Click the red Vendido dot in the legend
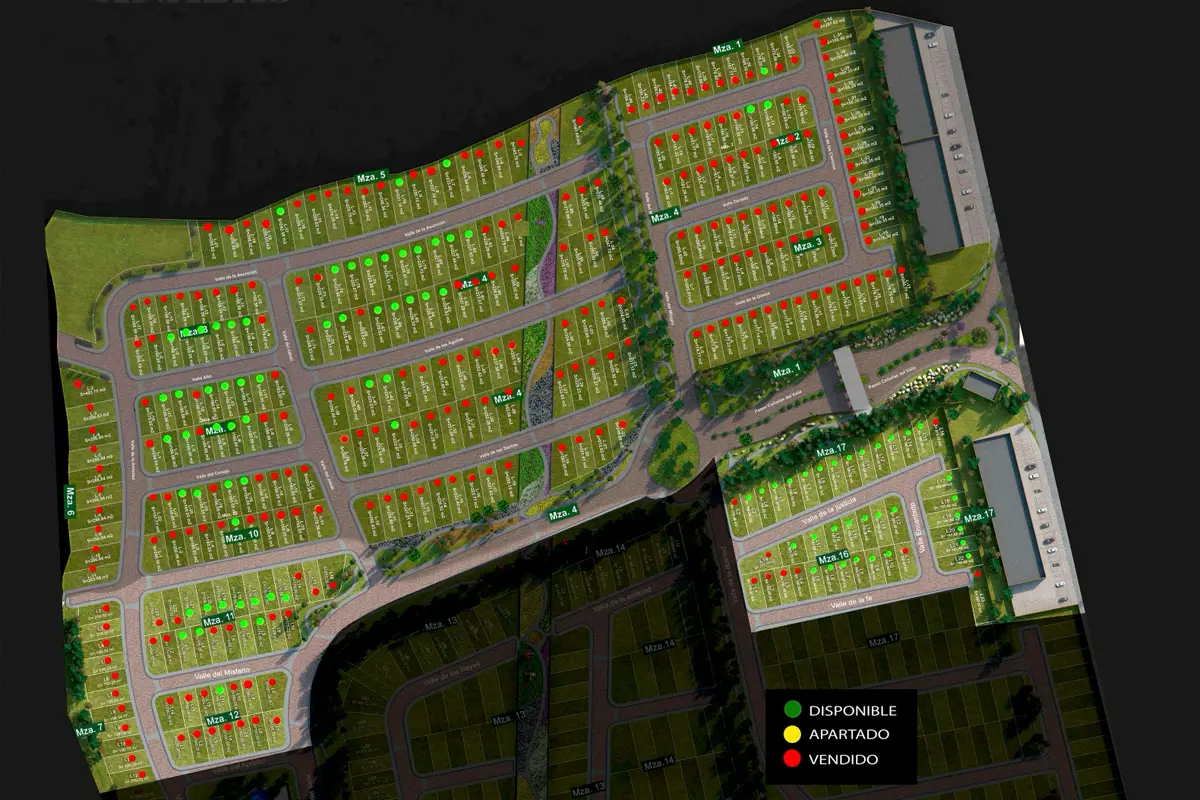 tap(793, 759)
